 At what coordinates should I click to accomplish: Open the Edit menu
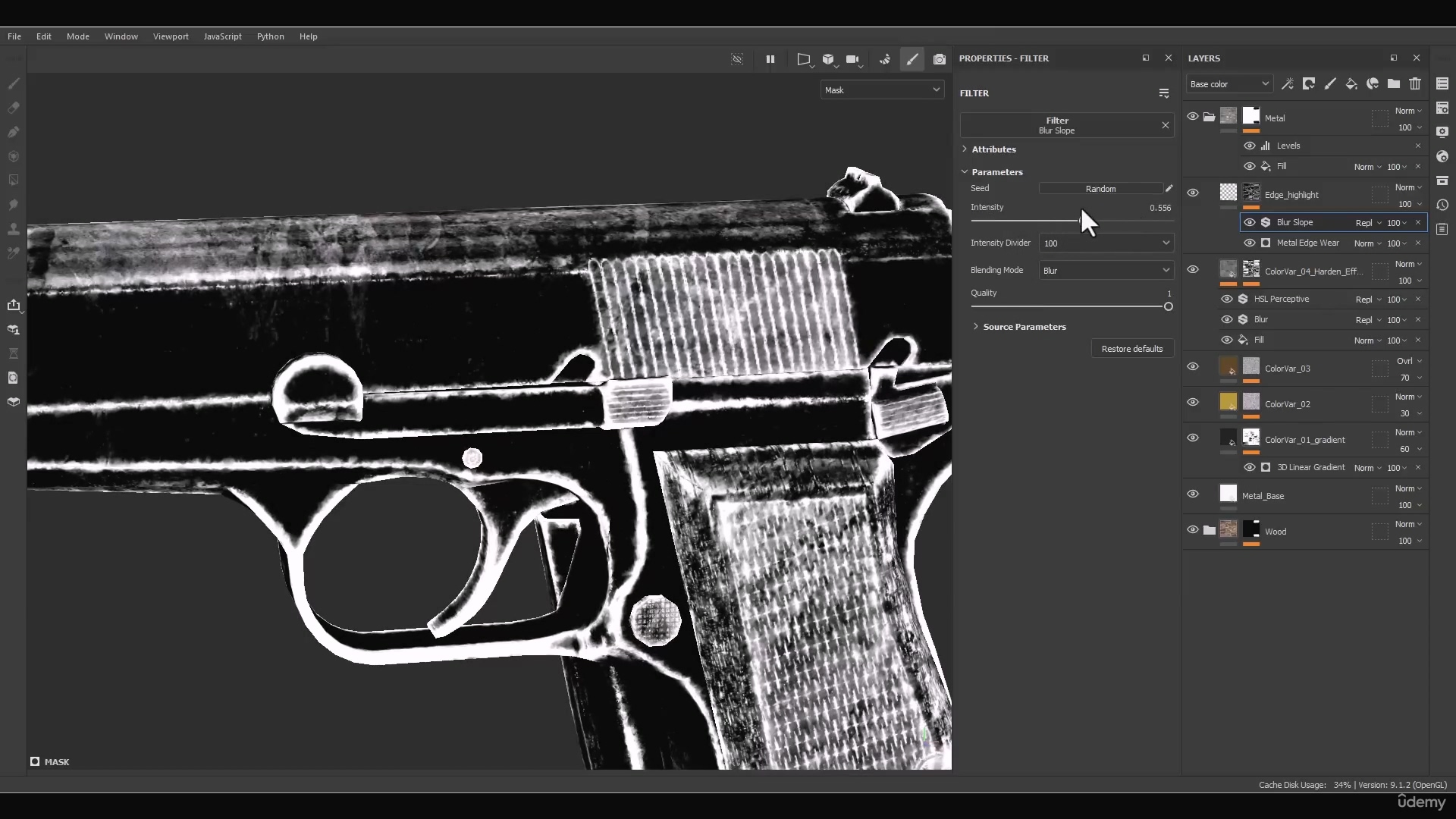(x=44, y=36)
